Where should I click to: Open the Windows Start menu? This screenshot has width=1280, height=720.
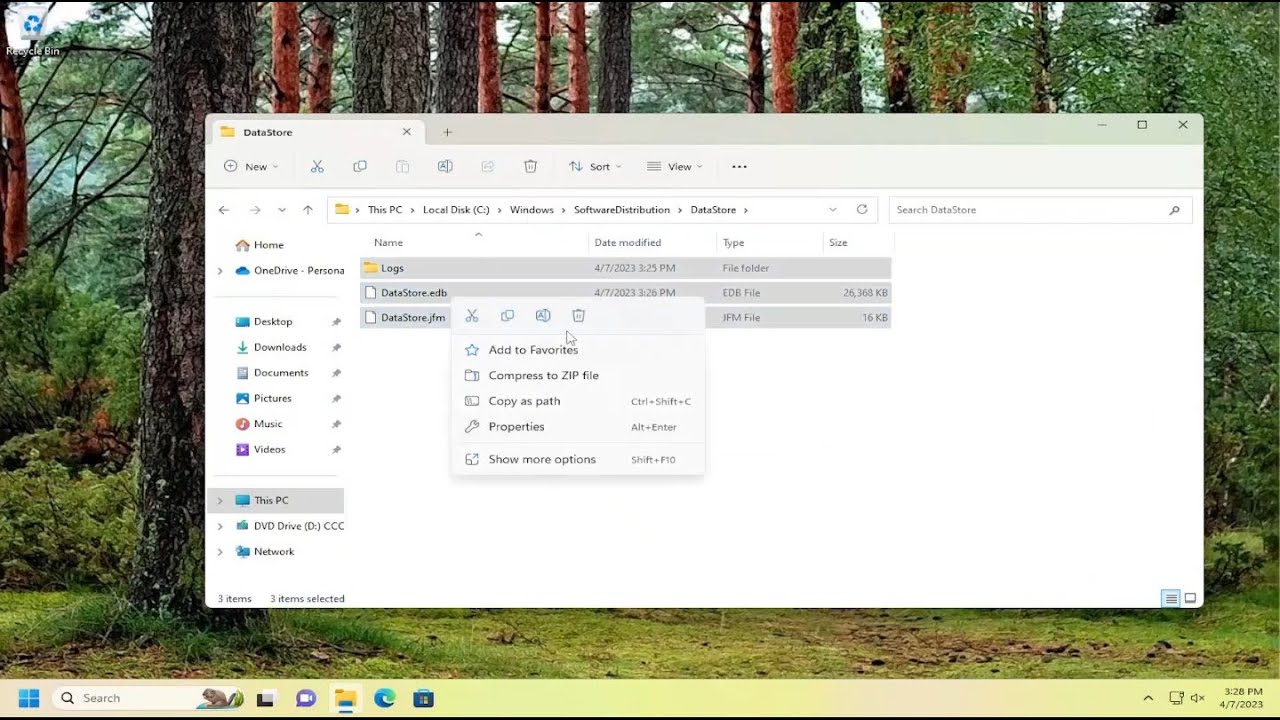(x=29, y=698)
